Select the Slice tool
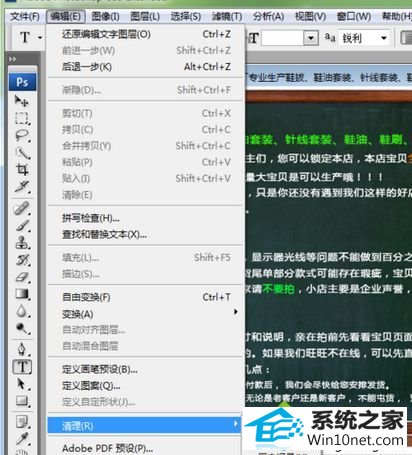 coord(22,187)
